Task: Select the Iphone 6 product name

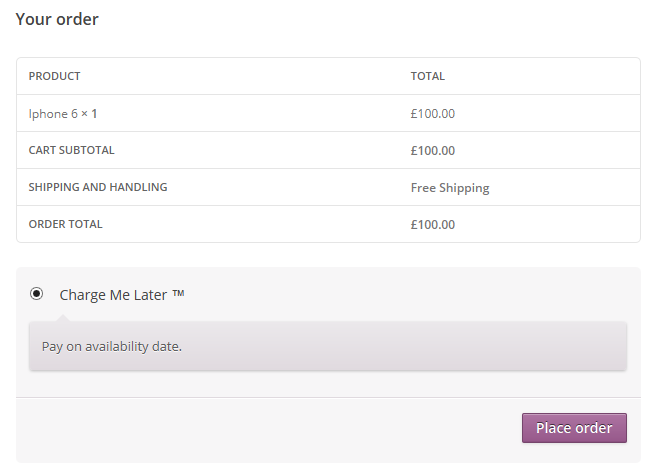Action: 52,114
